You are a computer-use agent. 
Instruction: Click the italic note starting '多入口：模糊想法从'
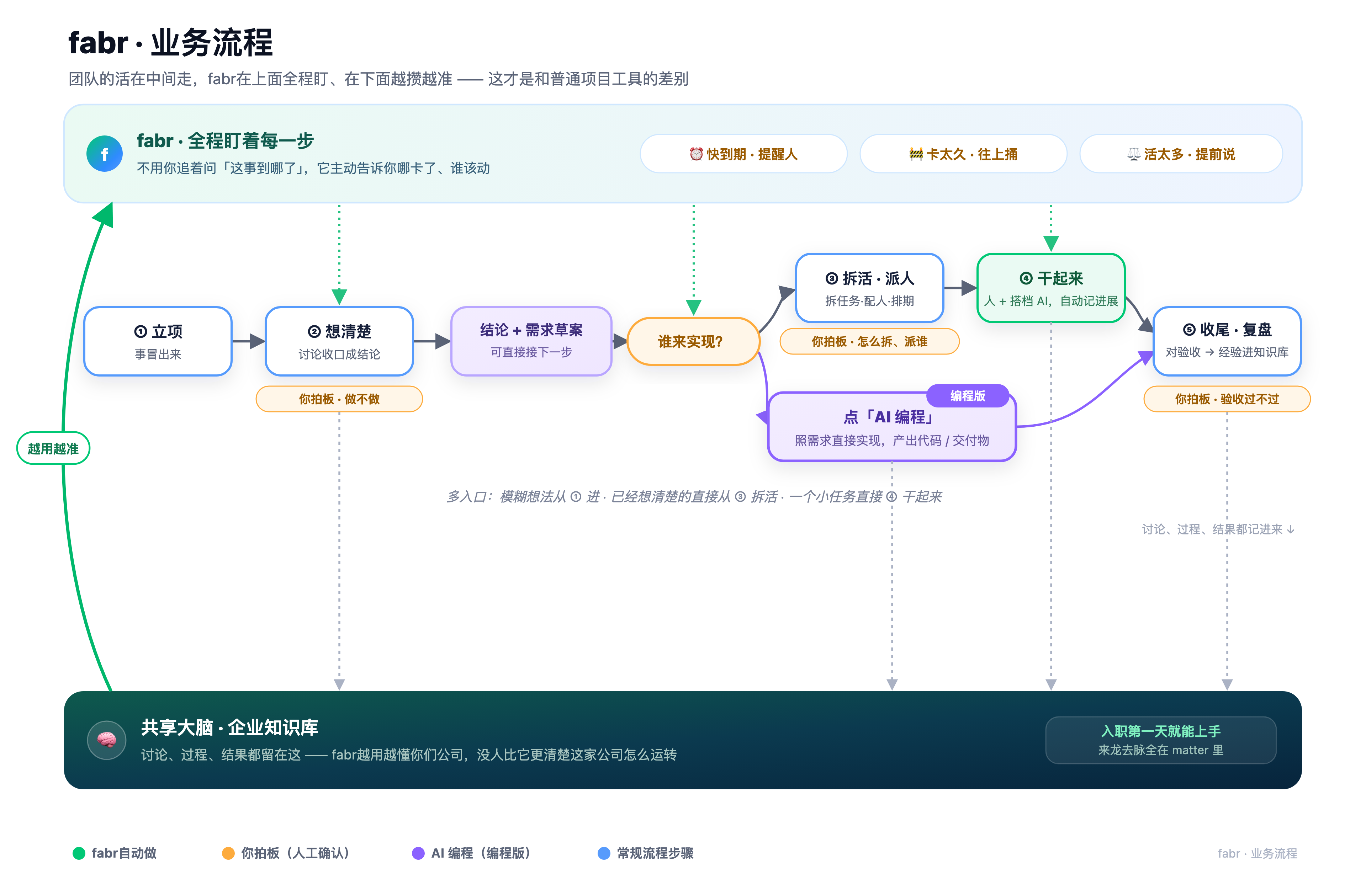(x=694, y=496)
